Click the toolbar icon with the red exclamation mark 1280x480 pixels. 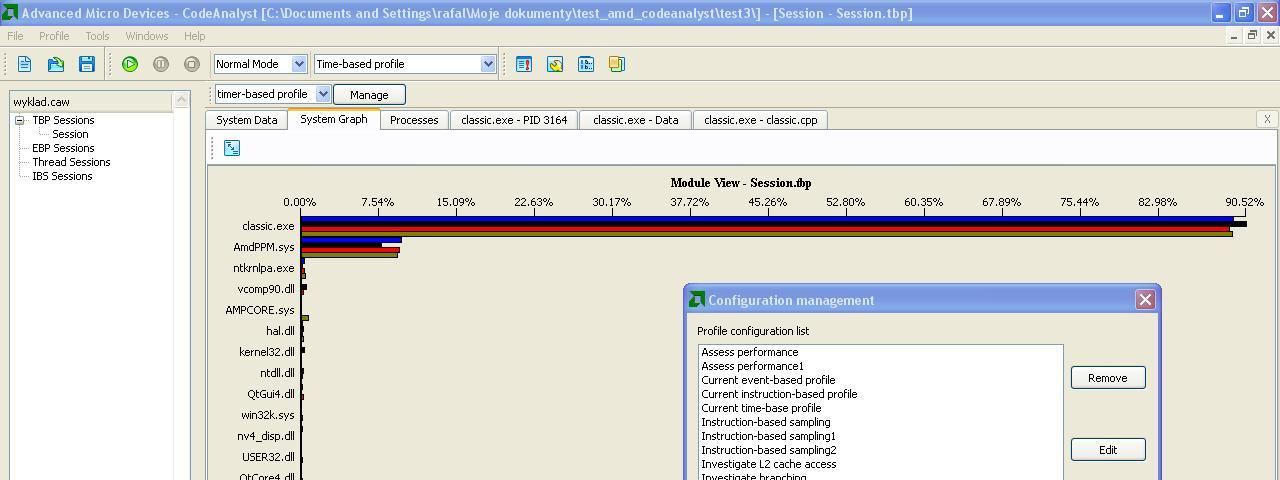click(x=524, y=64)
